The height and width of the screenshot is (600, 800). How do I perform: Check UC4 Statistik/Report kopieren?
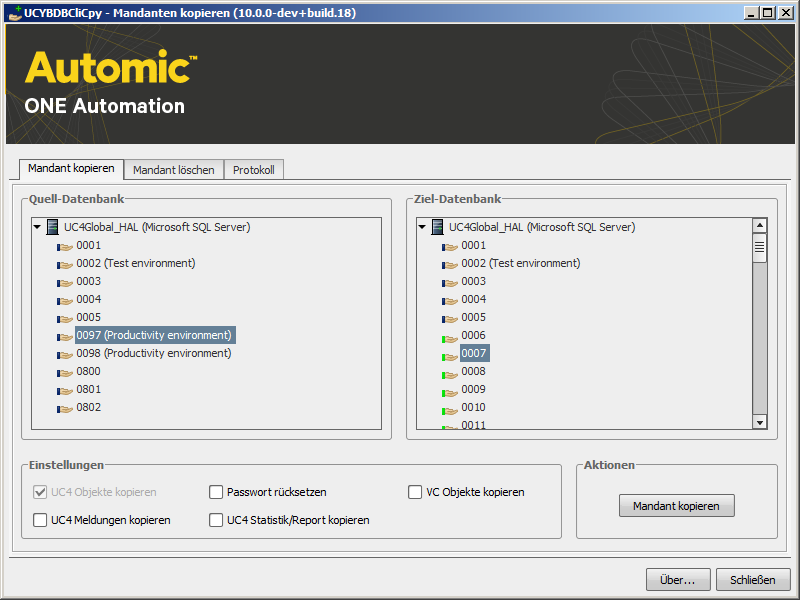(216, 520)
